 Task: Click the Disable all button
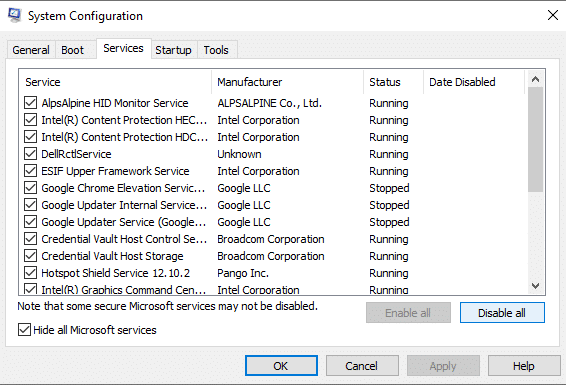point(502,312)
